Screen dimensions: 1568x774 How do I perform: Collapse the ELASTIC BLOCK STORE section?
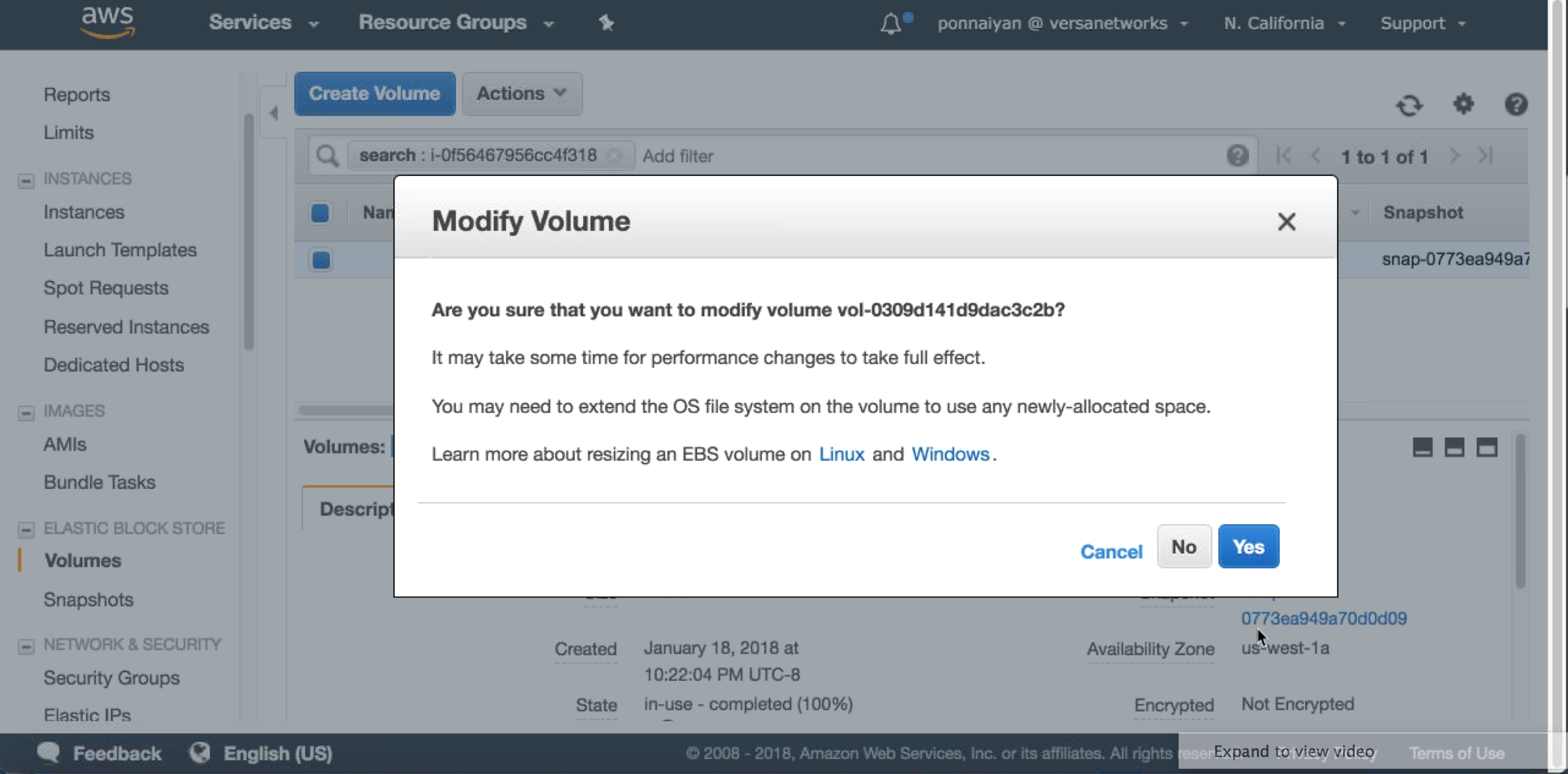pyautogui.click(x=26, y=529)
